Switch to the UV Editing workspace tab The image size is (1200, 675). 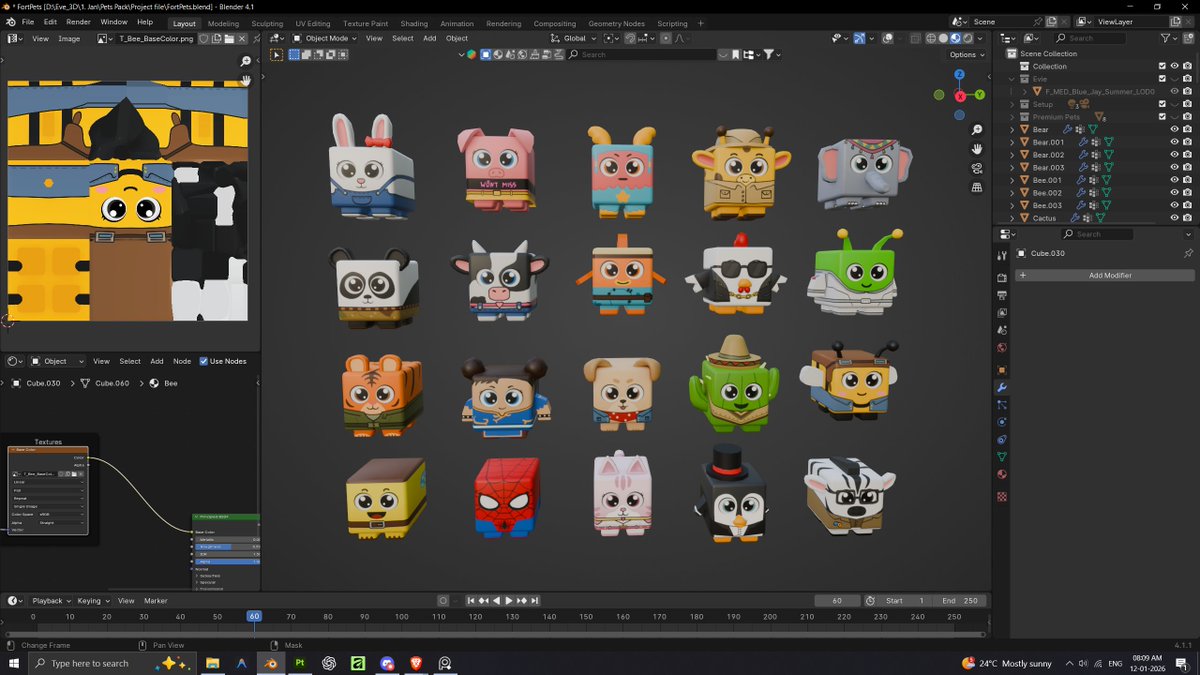coord(312,23)
